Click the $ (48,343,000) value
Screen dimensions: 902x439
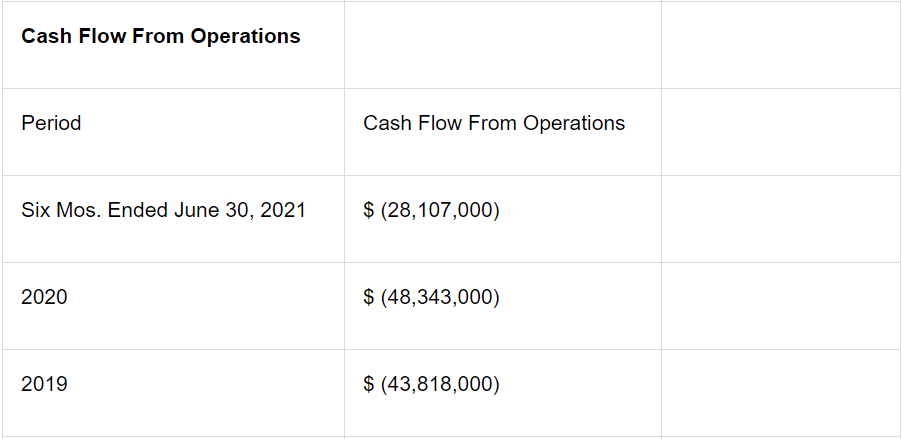coord(431,297)
